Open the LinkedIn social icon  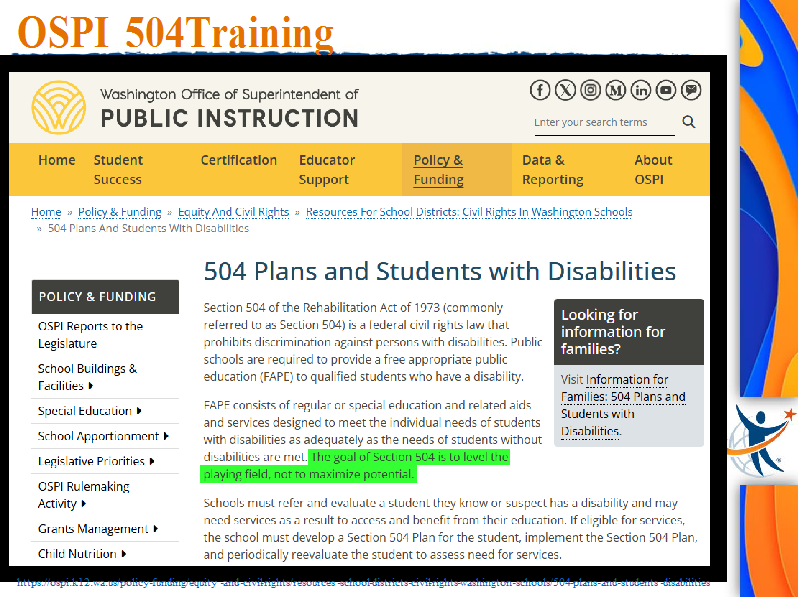tap(640, 90)
